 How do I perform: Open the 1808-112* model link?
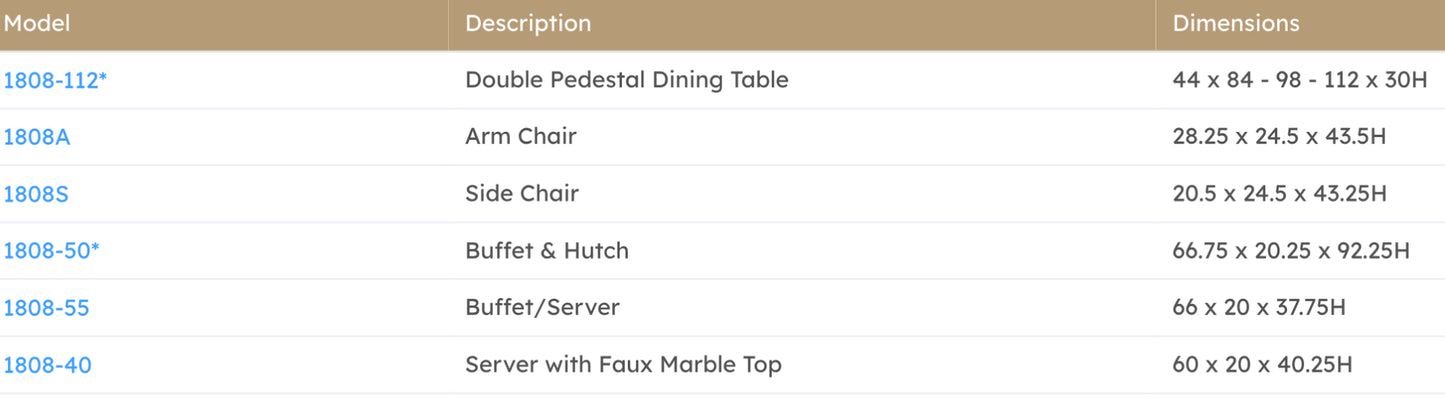(x=55, y=80)
